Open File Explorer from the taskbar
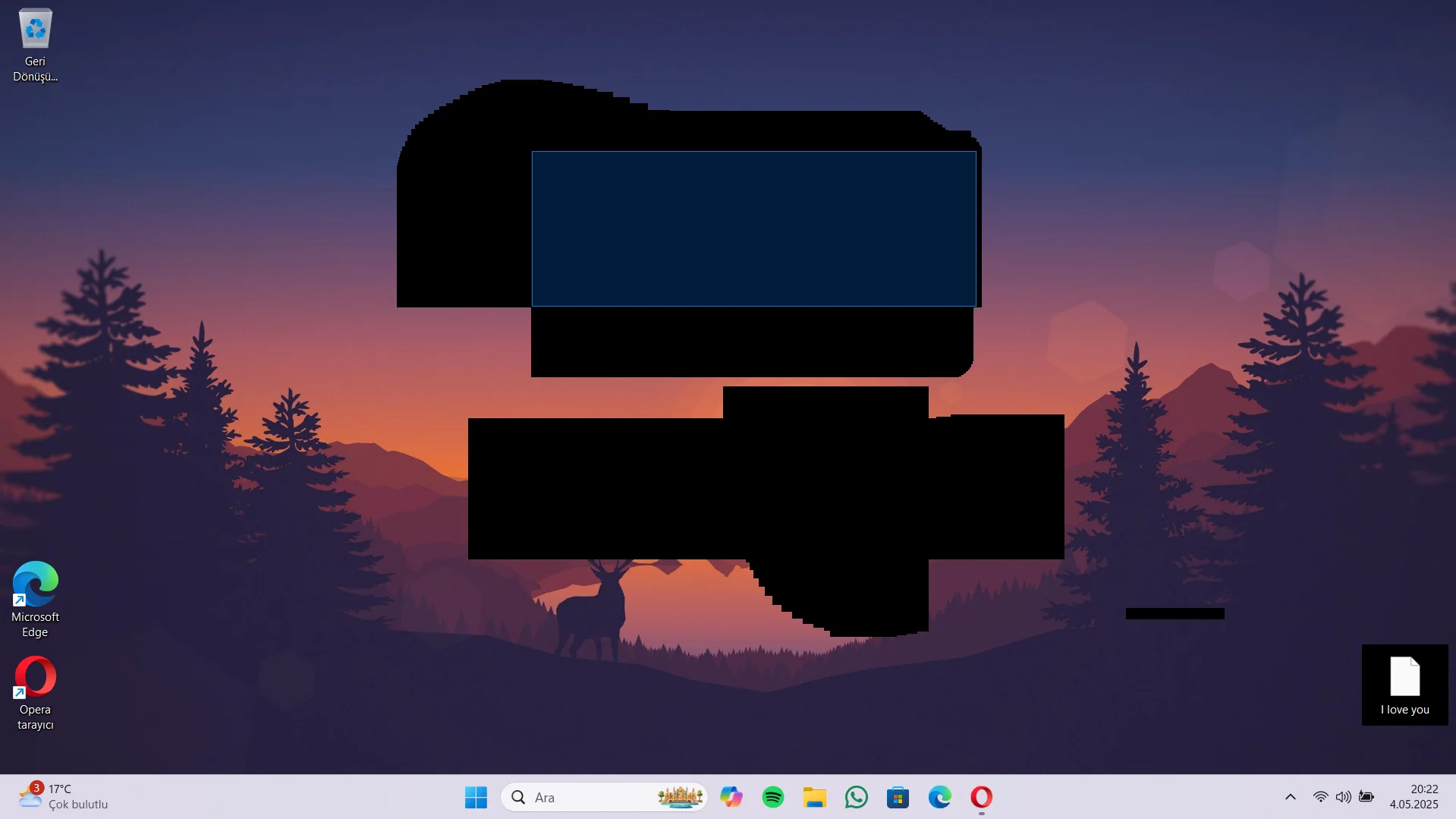This screenshot has height=819, width=1456. pyautogui.click(x=814, y=797)
